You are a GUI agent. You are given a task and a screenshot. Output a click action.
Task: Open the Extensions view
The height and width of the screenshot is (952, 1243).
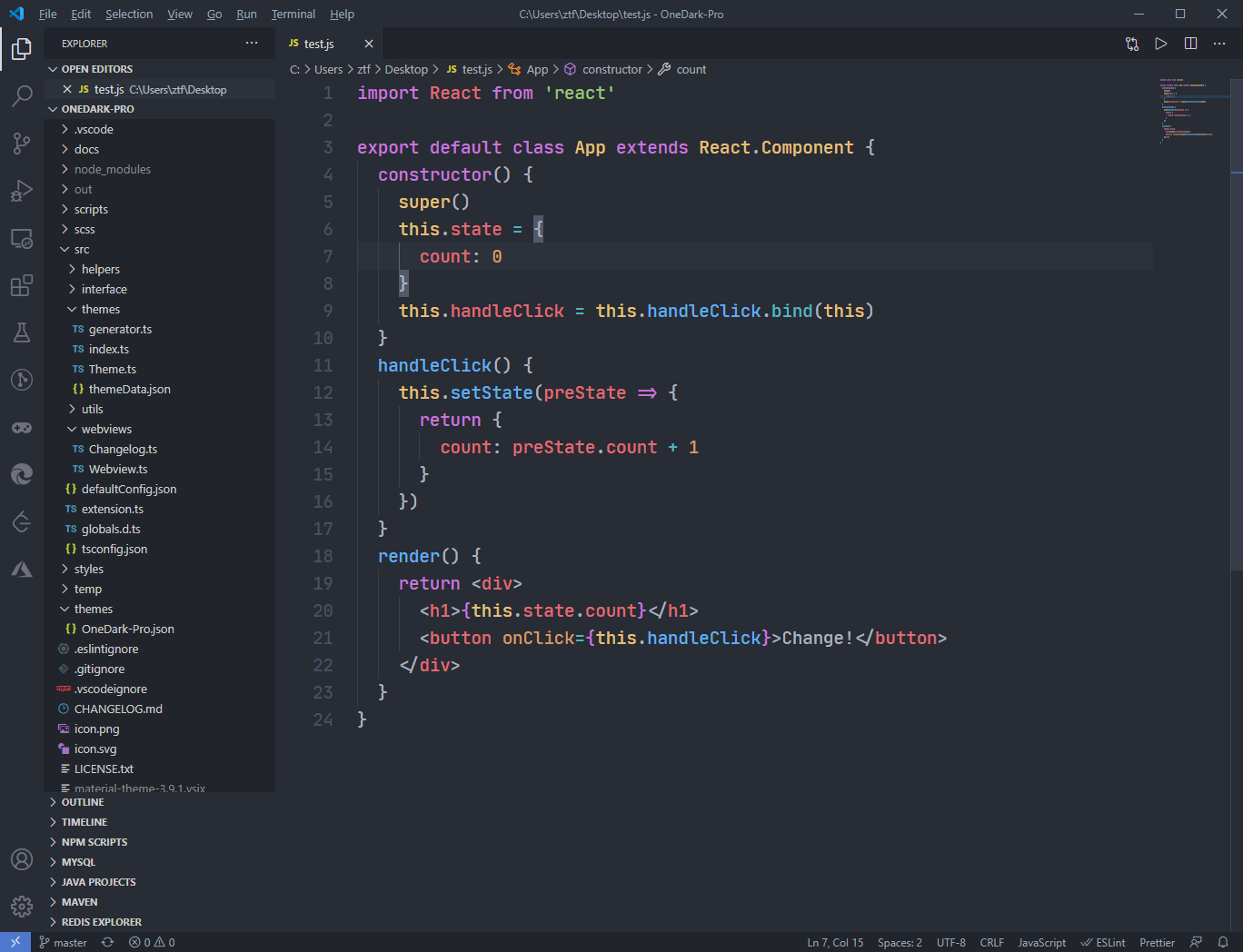click(22, 285)
